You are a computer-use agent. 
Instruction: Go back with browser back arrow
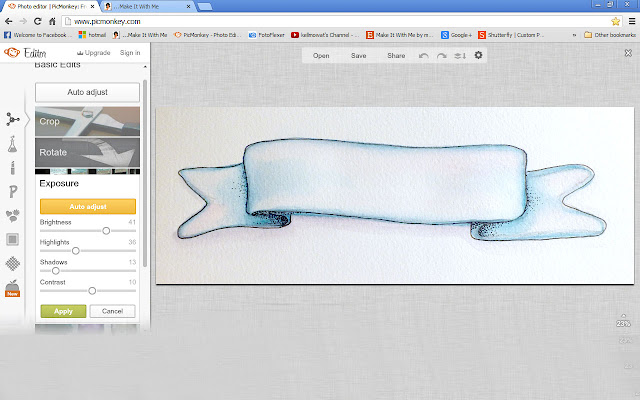tap(9, 21)
